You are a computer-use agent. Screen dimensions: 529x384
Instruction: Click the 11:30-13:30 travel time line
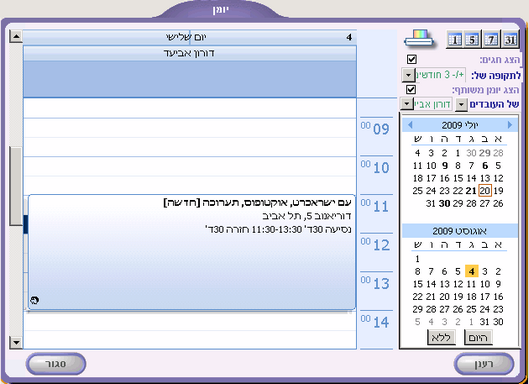point(278,230)
